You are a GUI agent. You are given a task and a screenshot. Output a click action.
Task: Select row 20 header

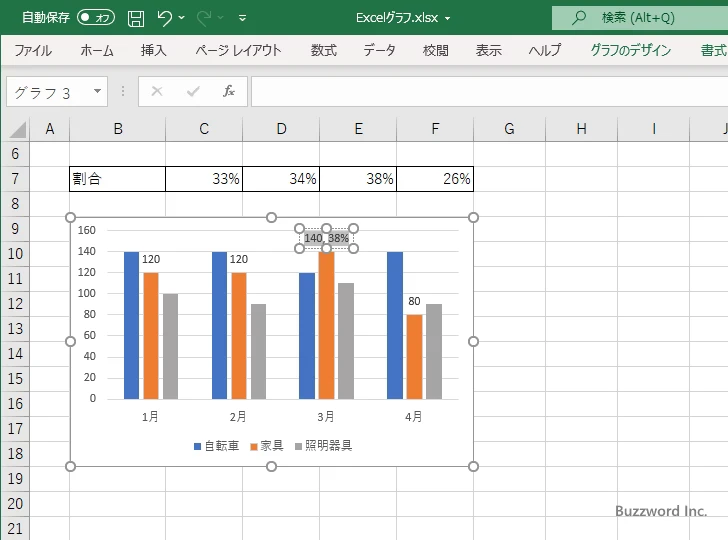tap(15, 504)
